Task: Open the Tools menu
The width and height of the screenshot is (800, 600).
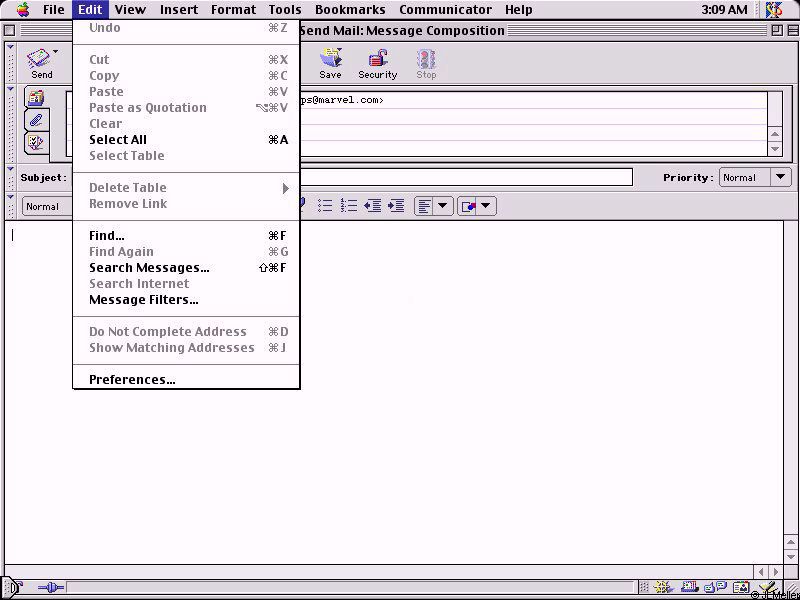Action: point(285,9)
